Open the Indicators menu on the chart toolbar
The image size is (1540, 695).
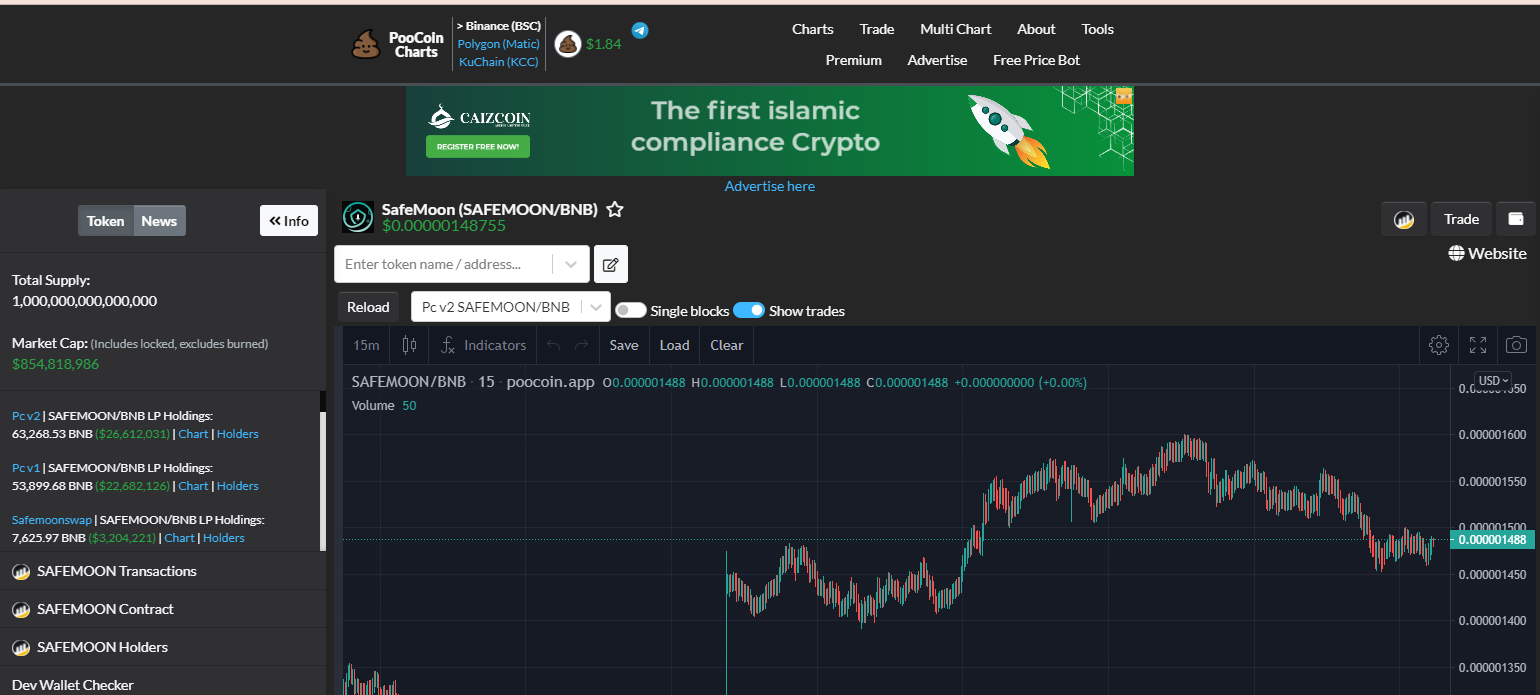point(495,344)
